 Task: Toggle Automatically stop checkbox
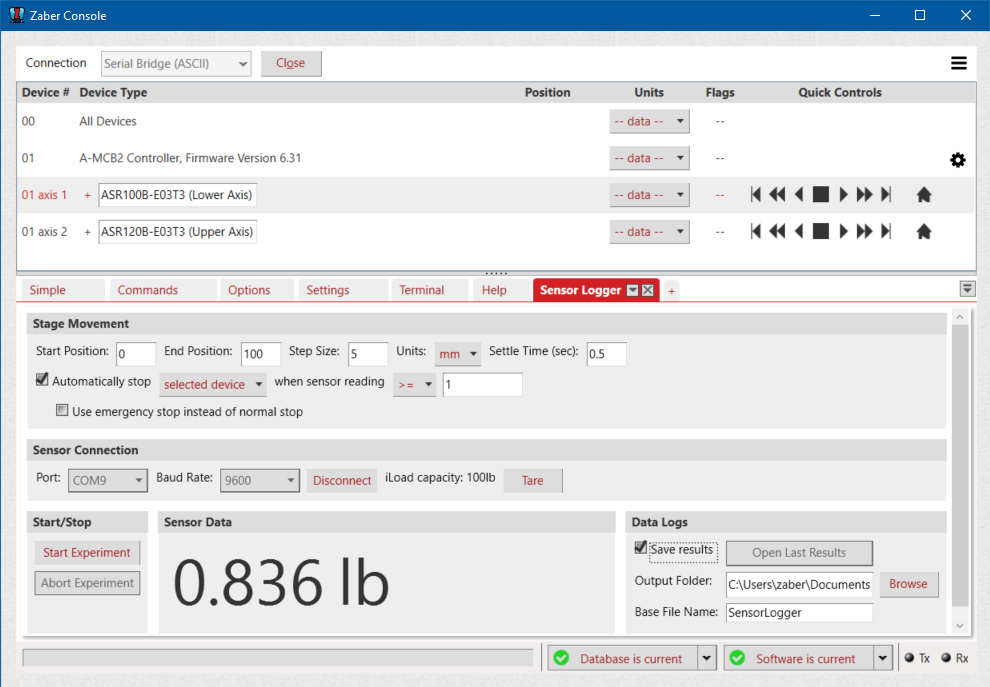(x=42, y=379)
